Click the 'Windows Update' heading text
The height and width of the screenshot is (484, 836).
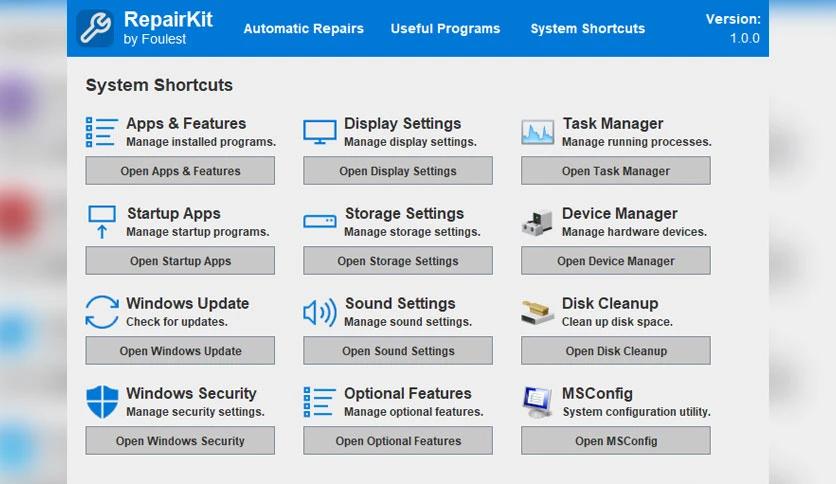click(188, 304)
